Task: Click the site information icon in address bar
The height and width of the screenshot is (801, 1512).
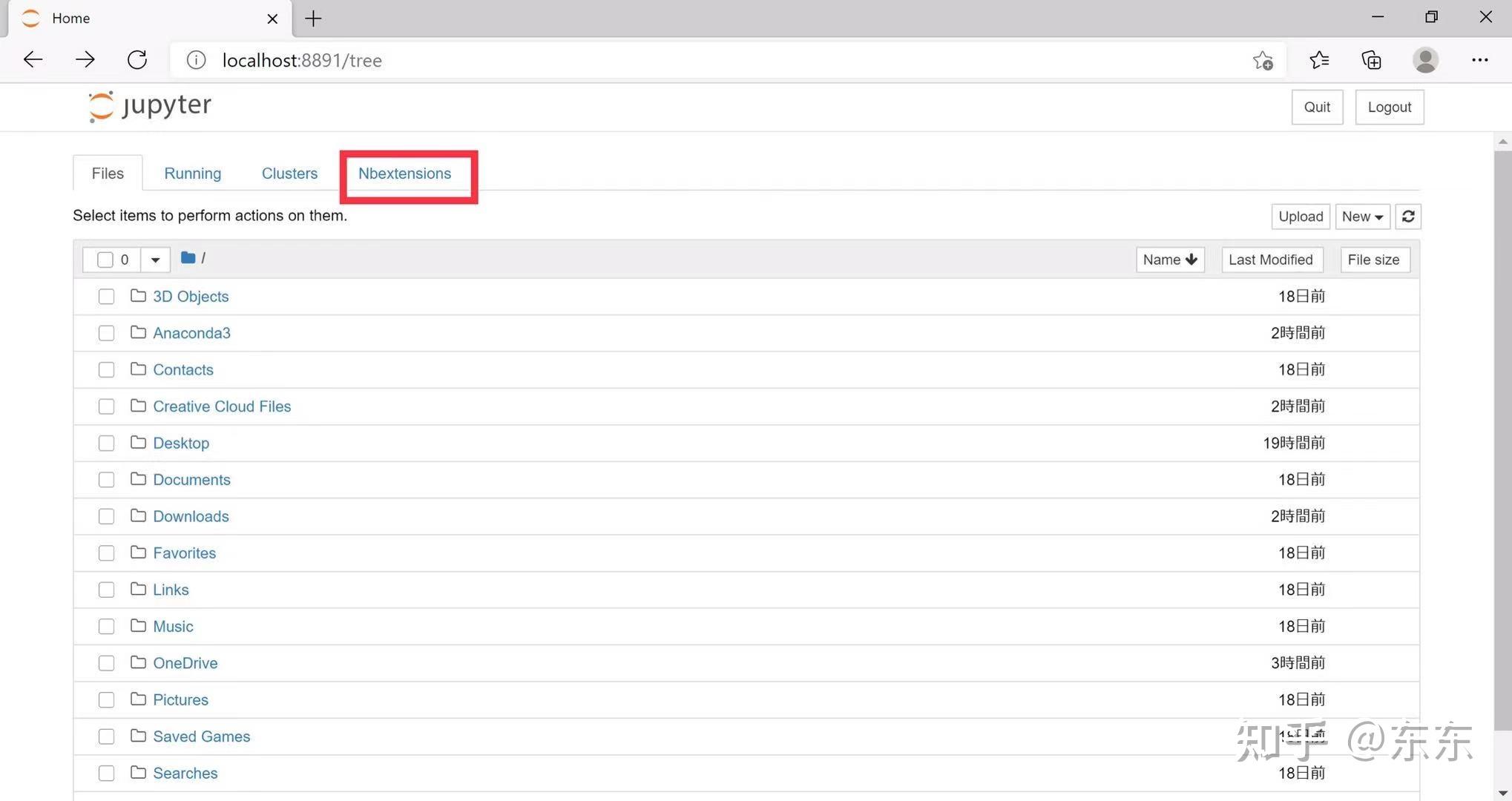Action: pyautogui.click(x=195, y=60)
